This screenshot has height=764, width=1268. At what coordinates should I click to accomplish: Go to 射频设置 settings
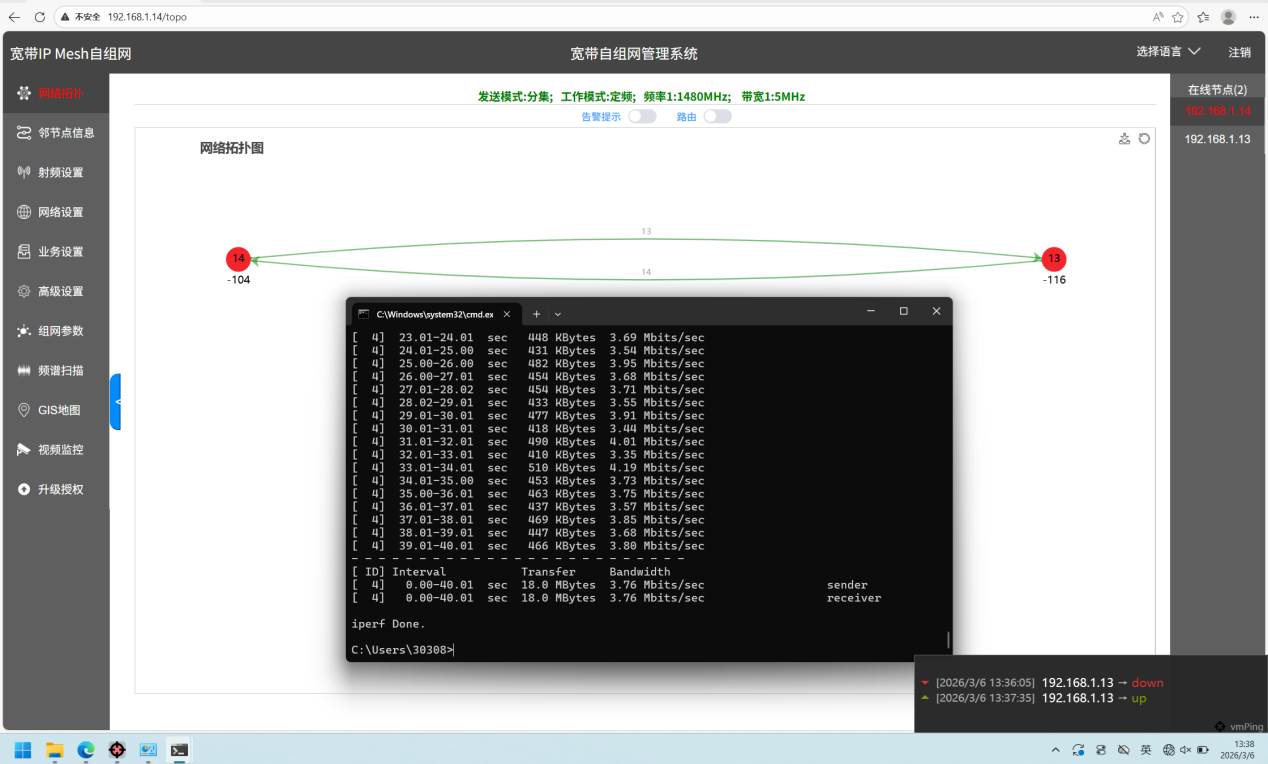[x=55, y=172]
